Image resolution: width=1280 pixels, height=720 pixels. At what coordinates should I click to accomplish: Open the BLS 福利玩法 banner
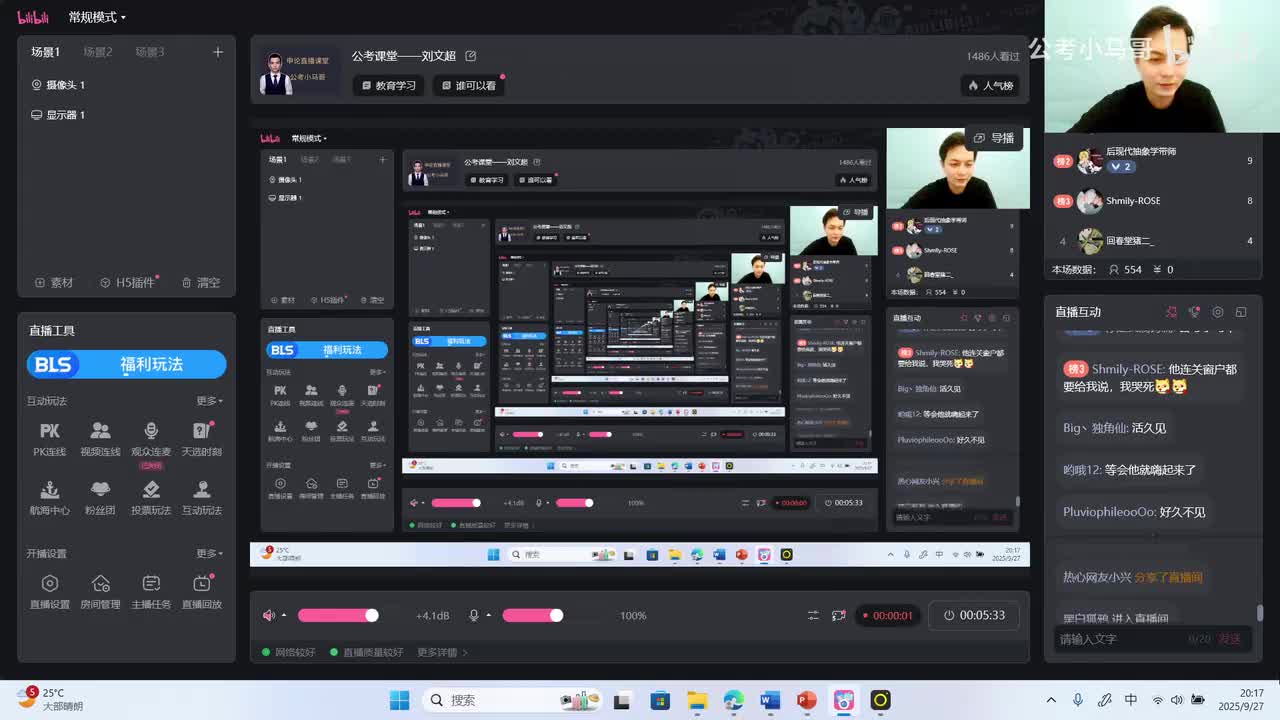click(x=127, y=365)
